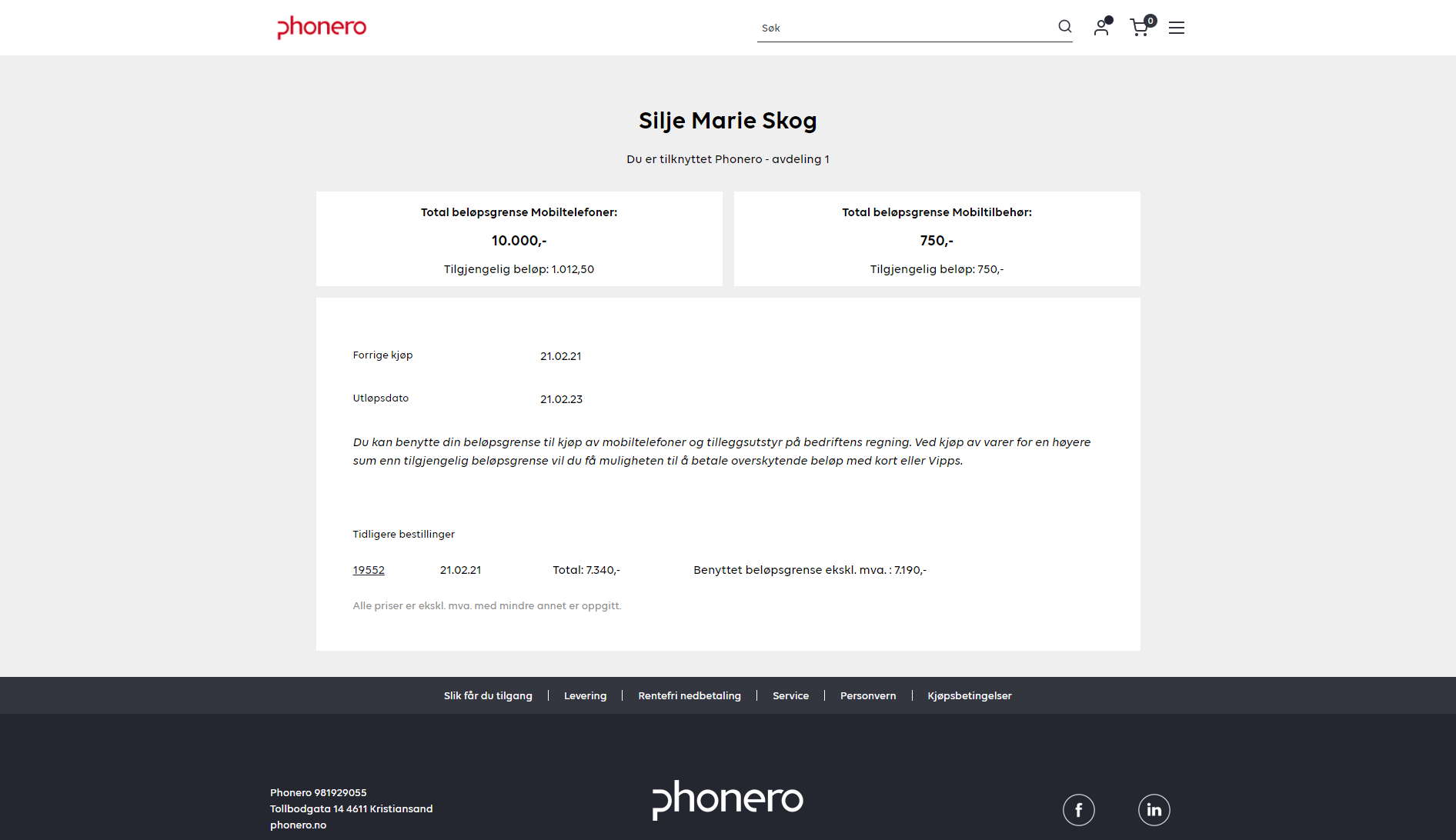The height and width of the screenshot is (840, 1456).
Task: Open Rentefri nedbetaling link
Action: point(690,695)
